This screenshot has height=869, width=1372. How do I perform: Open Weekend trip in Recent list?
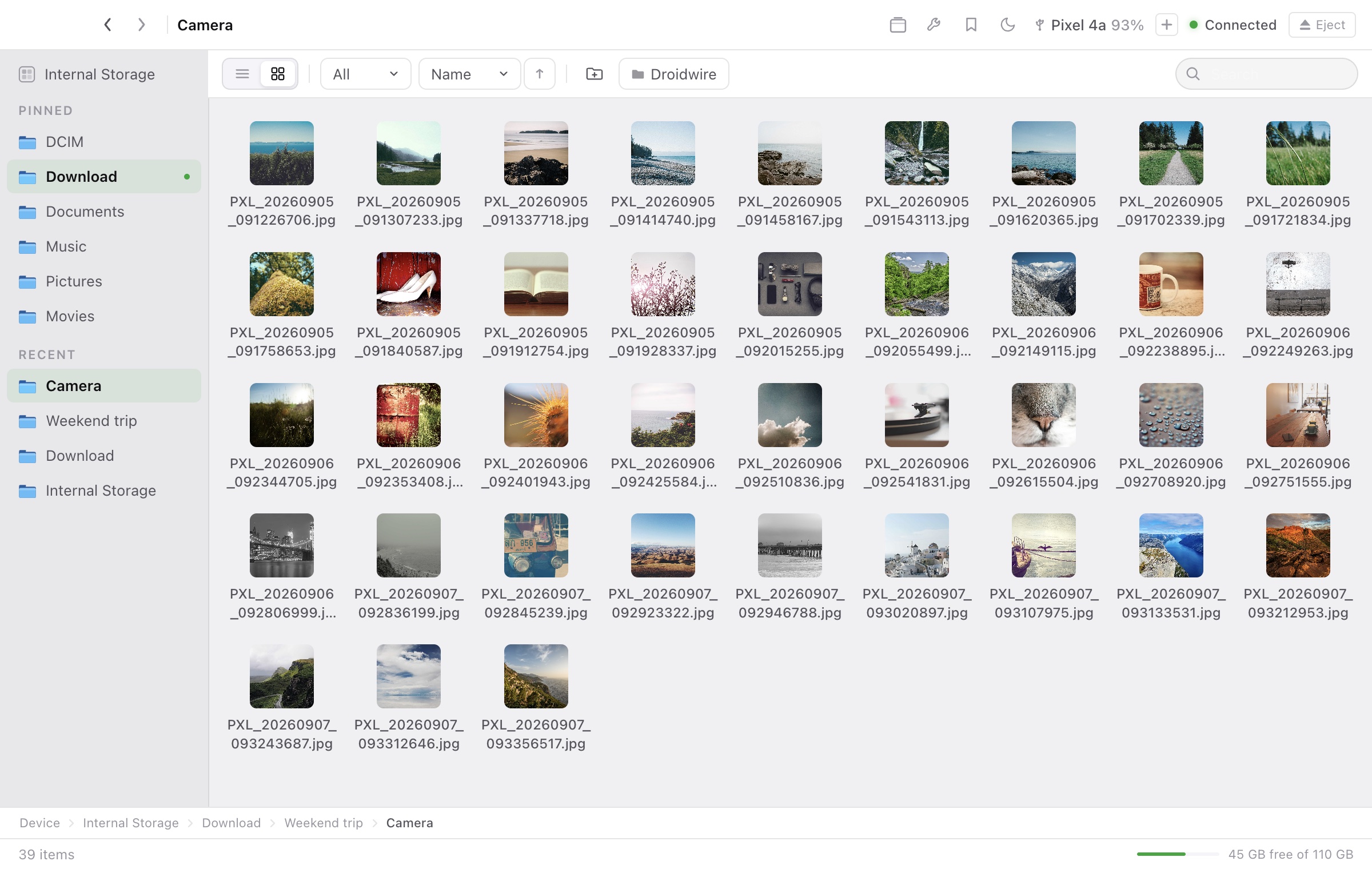click(104, 421)
